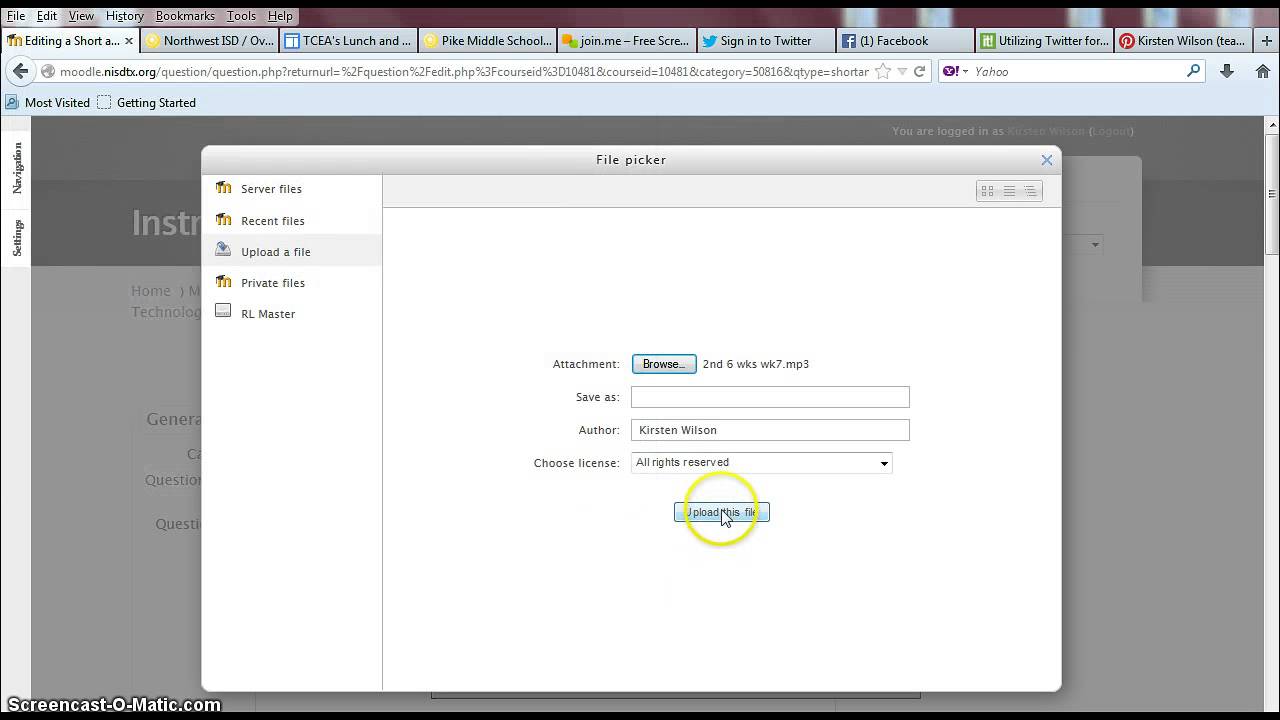Click the Home breadcrumb link
1280x720 pixels.
pyautogui.click(x=151, y=291)
